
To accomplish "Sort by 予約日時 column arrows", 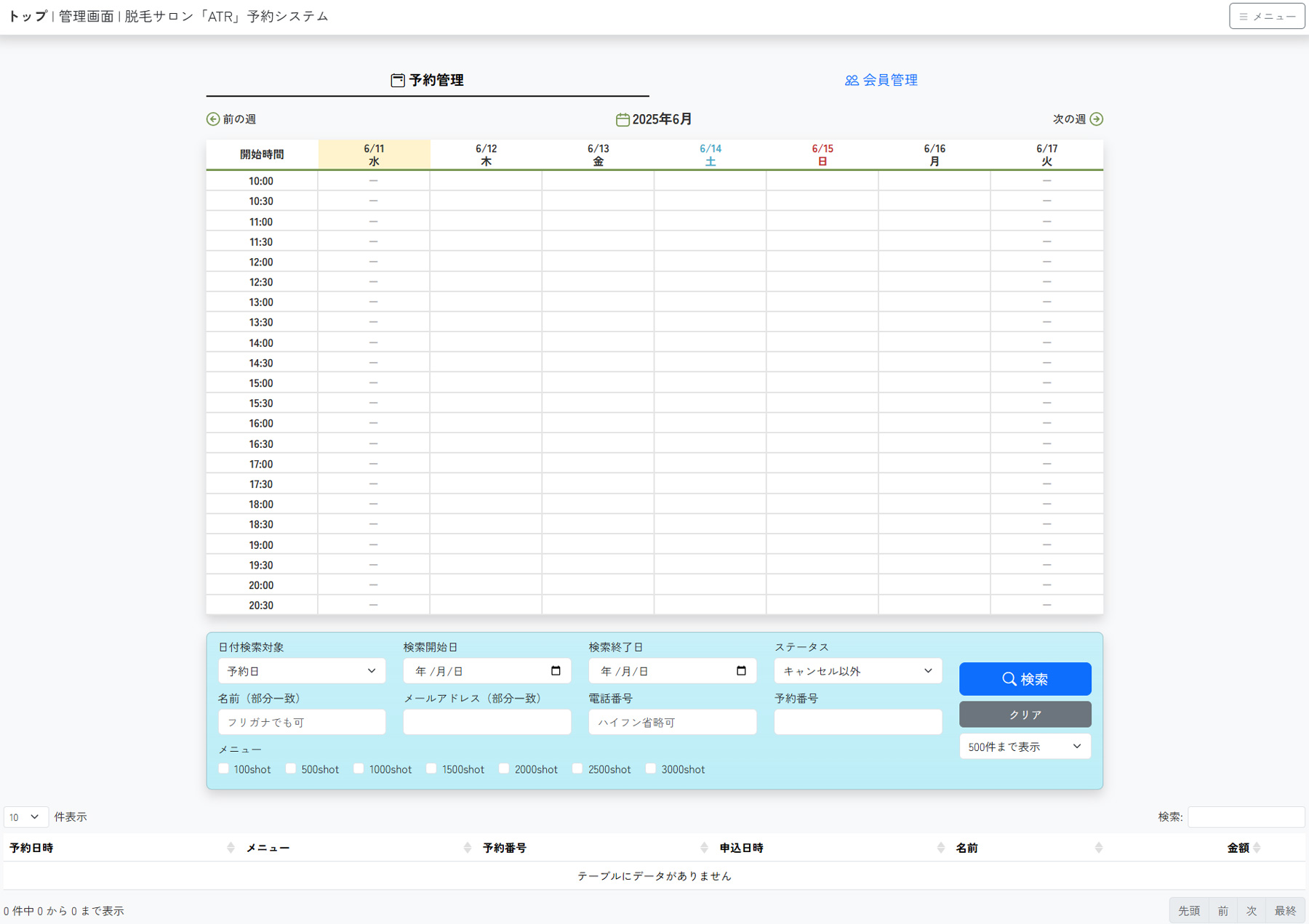I will [x=231, y=848].
